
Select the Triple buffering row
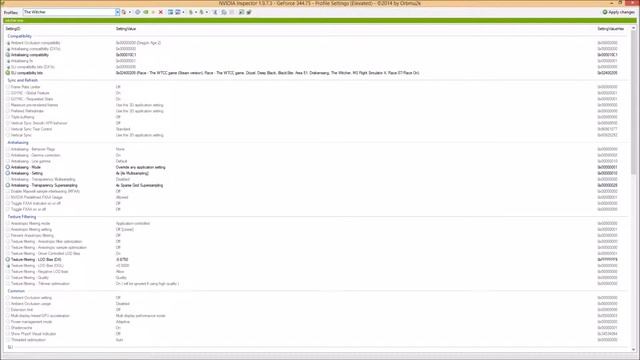tap(316, 117)
